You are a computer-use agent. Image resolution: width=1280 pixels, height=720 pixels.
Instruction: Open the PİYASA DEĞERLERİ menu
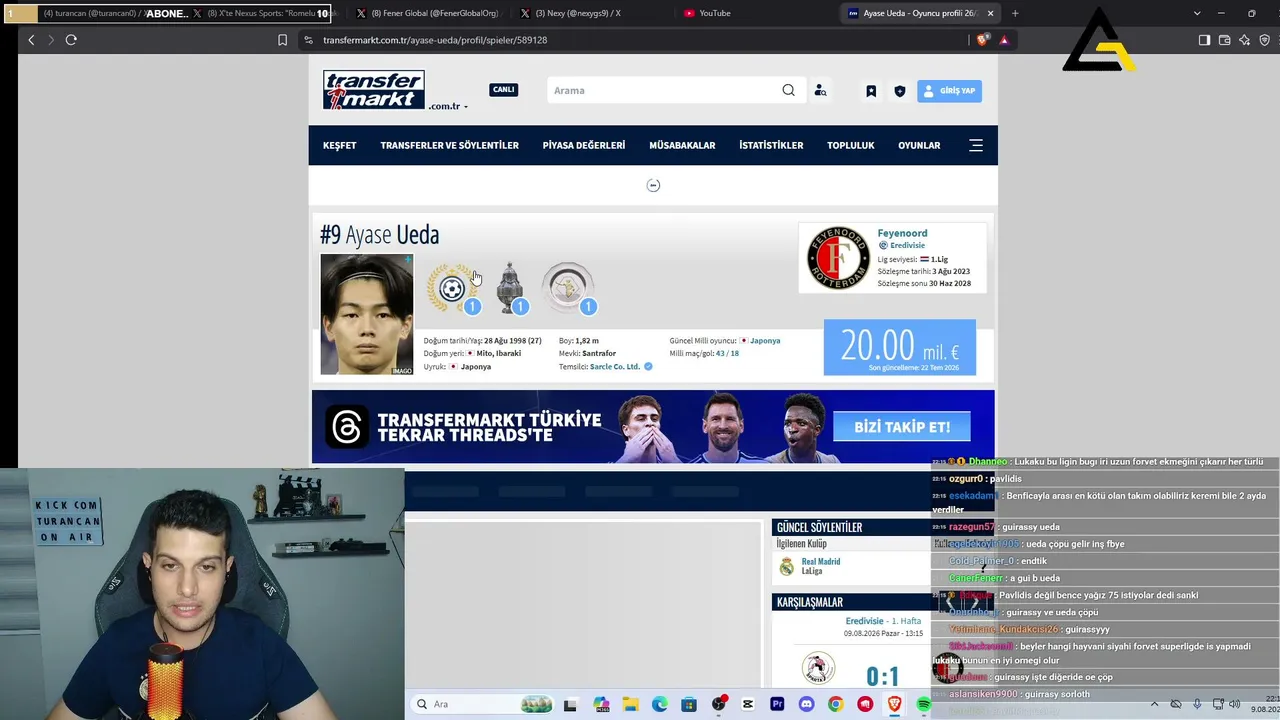pyautogui.click(x=584, y=145)
